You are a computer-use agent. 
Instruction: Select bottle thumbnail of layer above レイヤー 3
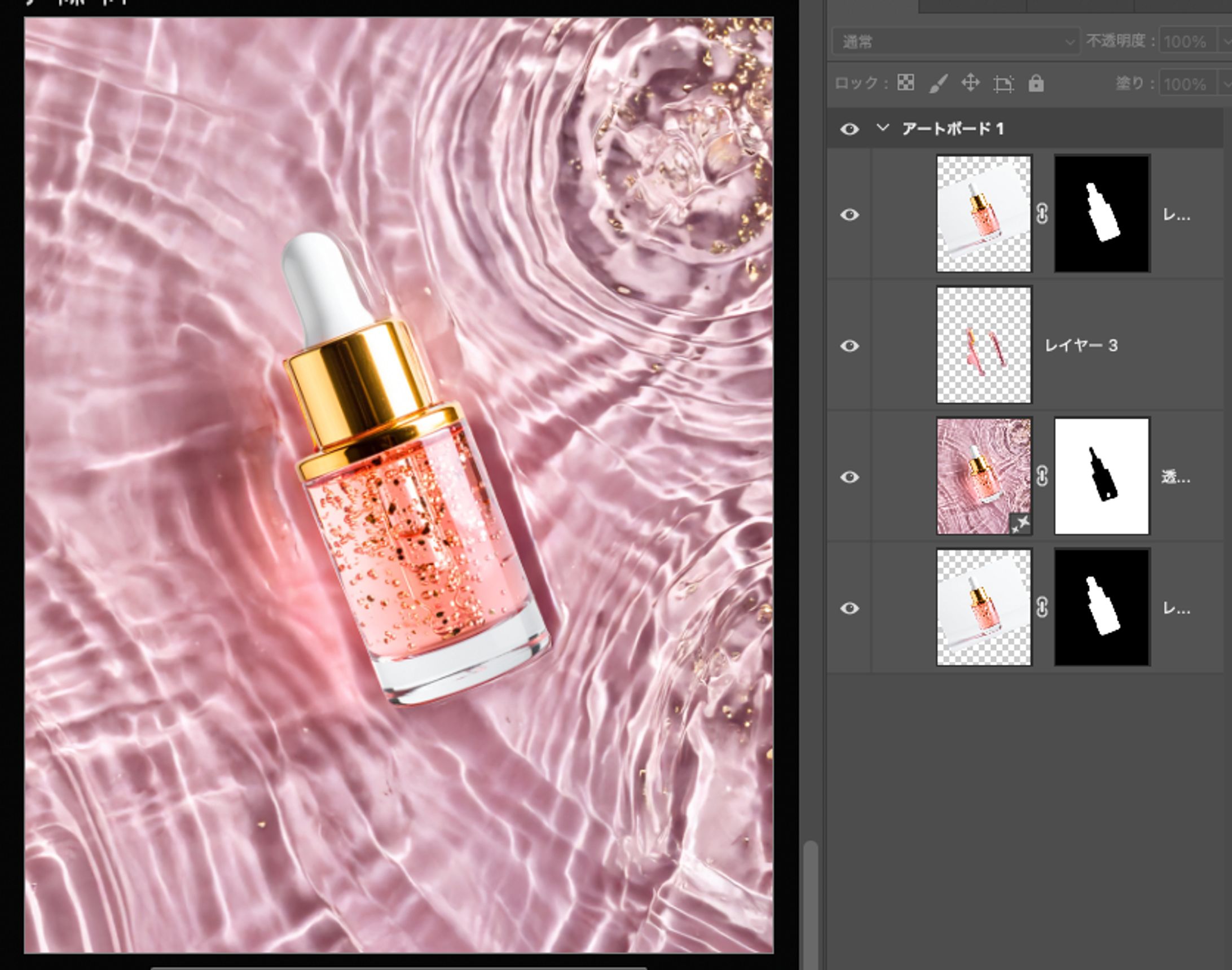984,214
